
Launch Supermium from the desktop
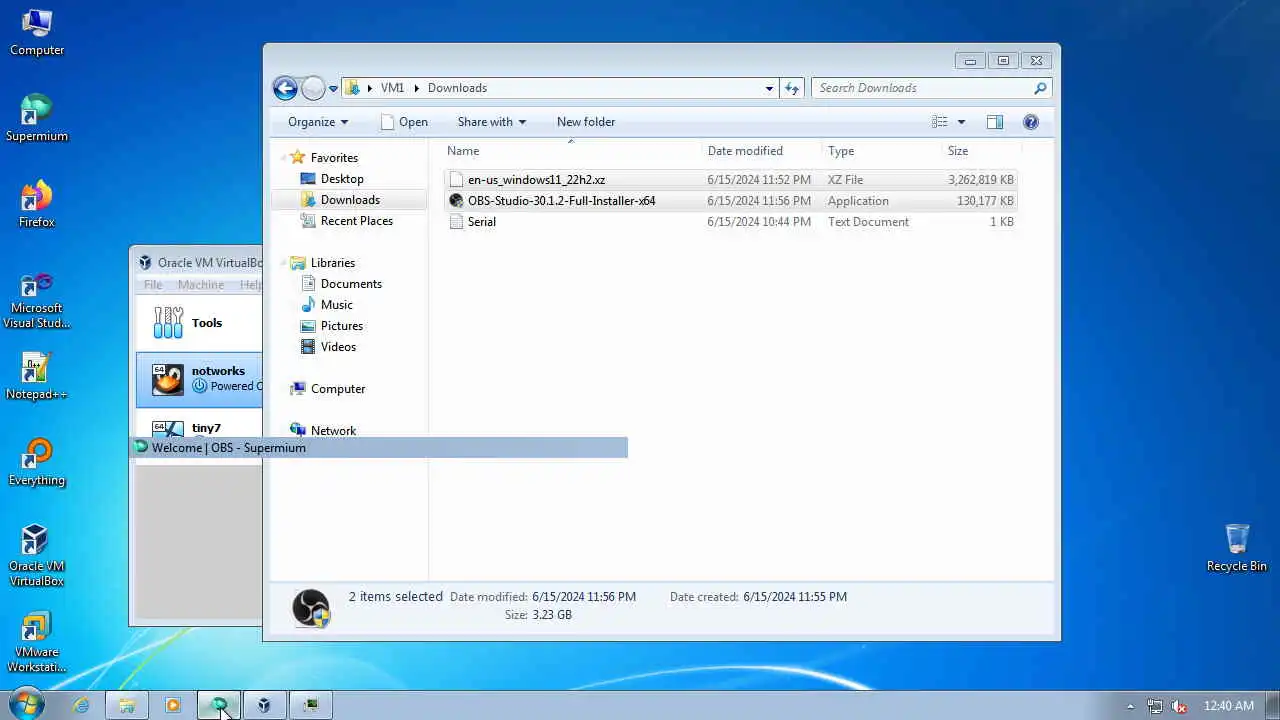pos(37,119)
